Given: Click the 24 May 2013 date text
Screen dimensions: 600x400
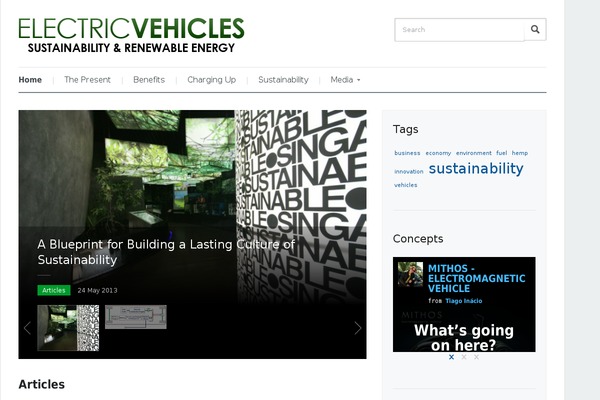Looking at the screenshot, I should pos(98,291).
